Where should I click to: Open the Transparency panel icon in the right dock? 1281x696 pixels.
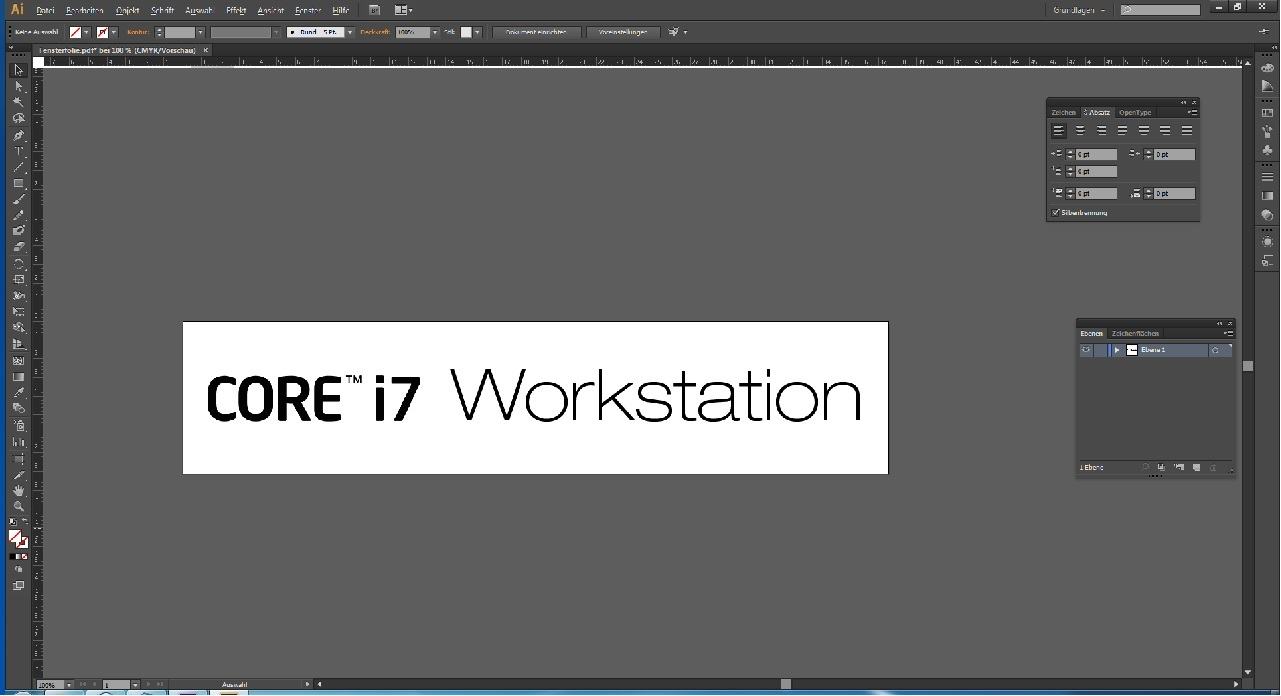point(1268,215)
